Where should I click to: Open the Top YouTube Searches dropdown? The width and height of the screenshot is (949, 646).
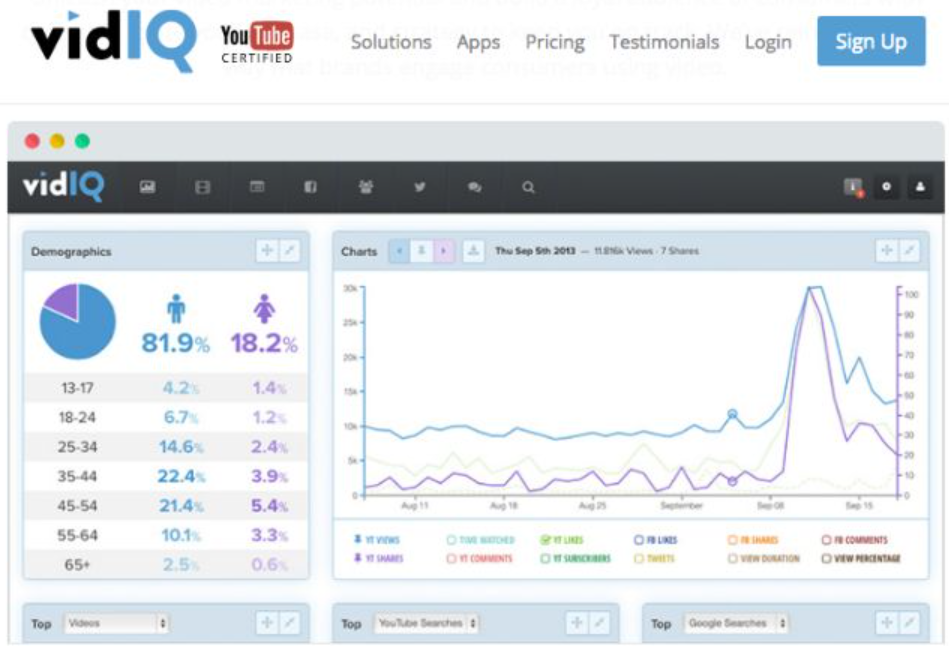click(x=427, y=623)
